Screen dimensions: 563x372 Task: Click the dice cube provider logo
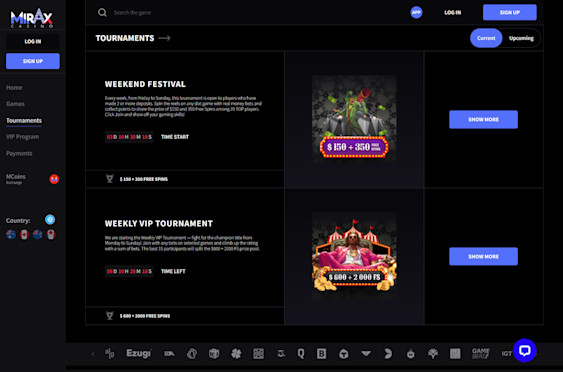click(x=214, y=354)
